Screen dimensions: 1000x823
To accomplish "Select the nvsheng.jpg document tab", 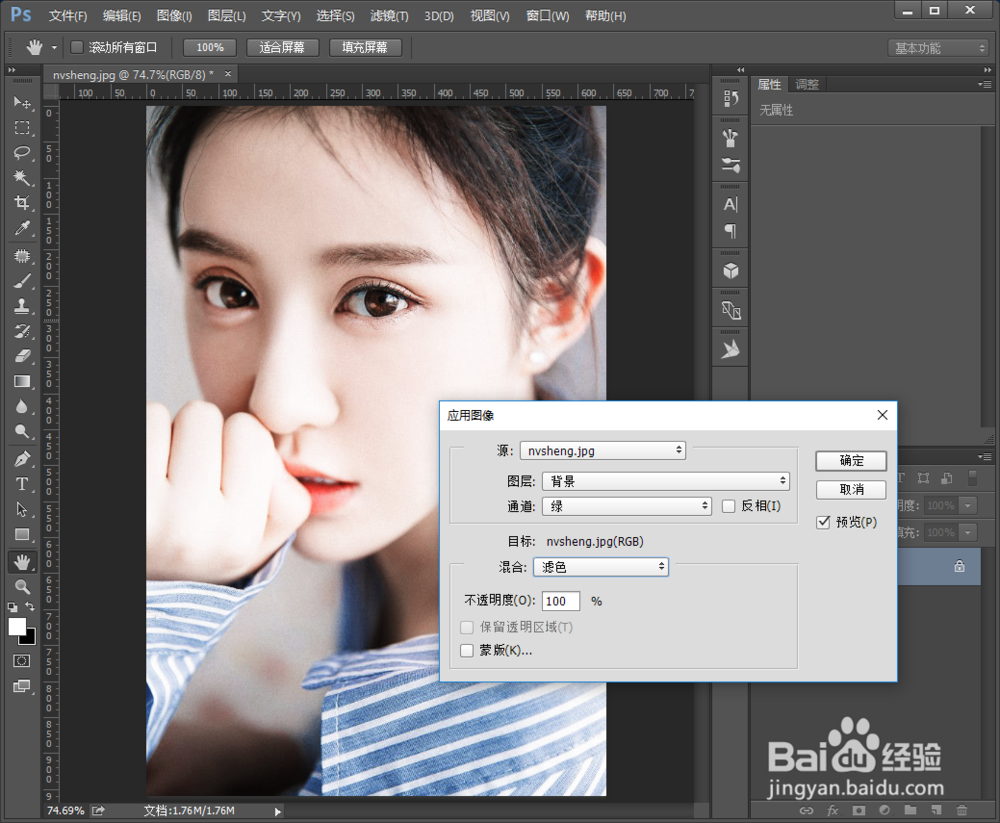I will click(x=133, y=75).
